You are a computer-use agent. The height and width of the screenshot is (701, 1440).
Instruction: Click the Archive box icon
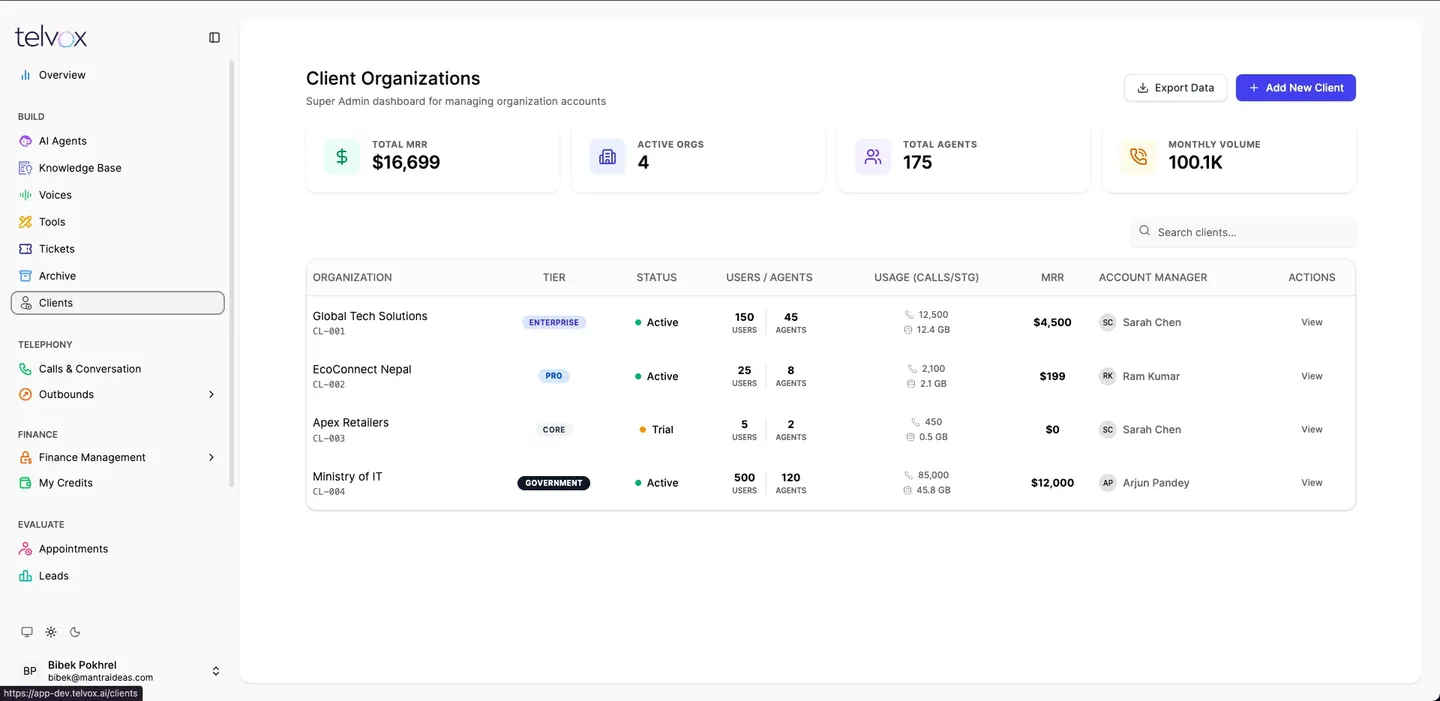point(26,276)
